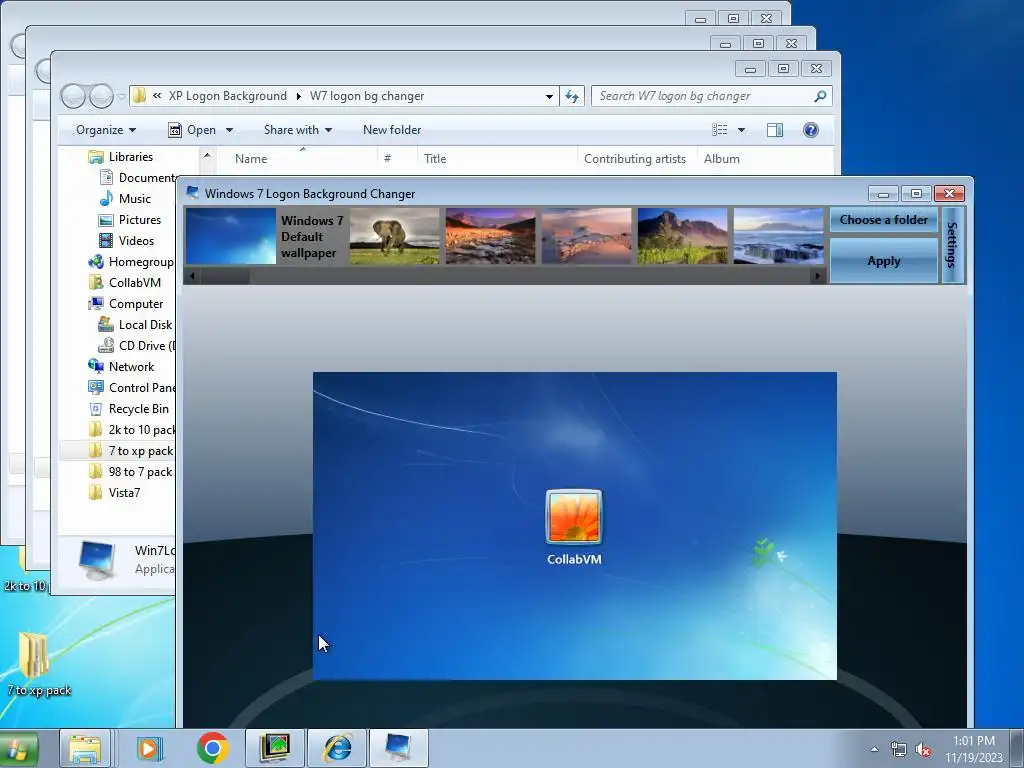Select the Vista7 folder in the navigation pane
The height and width of the screenshot is (768, 1024).
pyautogui.click(x=124, y=492)
